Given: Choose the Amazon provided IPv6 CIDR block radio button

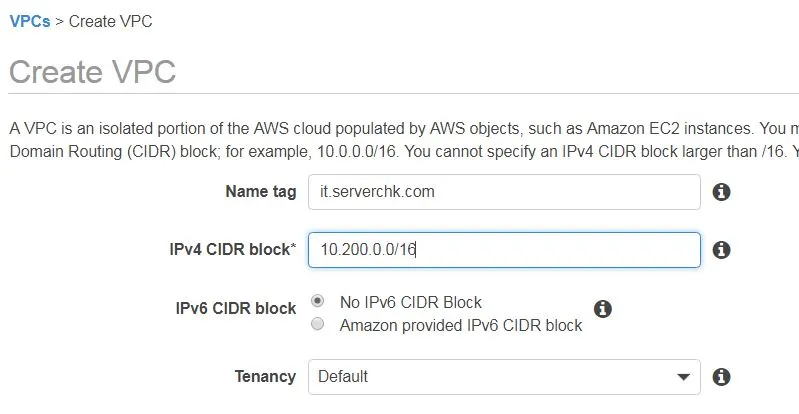Looking at the screenshot, I should [x=317, y=324].
